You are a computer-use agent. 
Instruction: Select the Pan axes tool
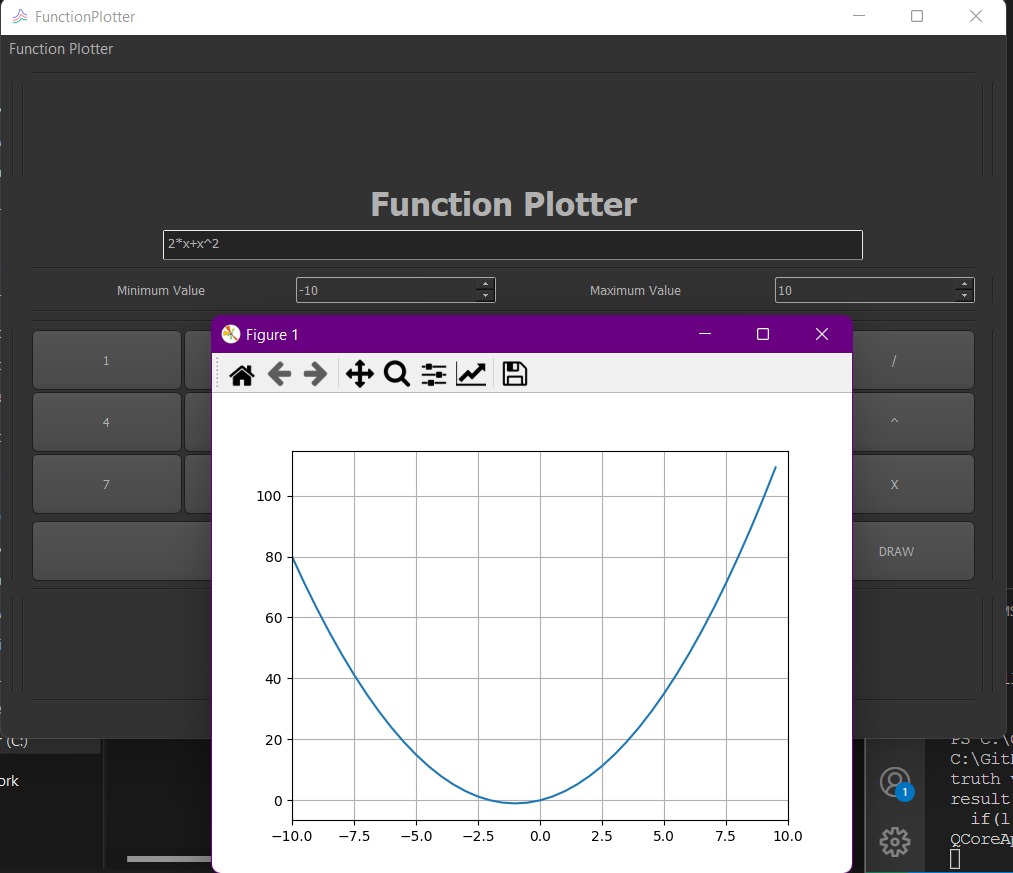coord(359,374)
